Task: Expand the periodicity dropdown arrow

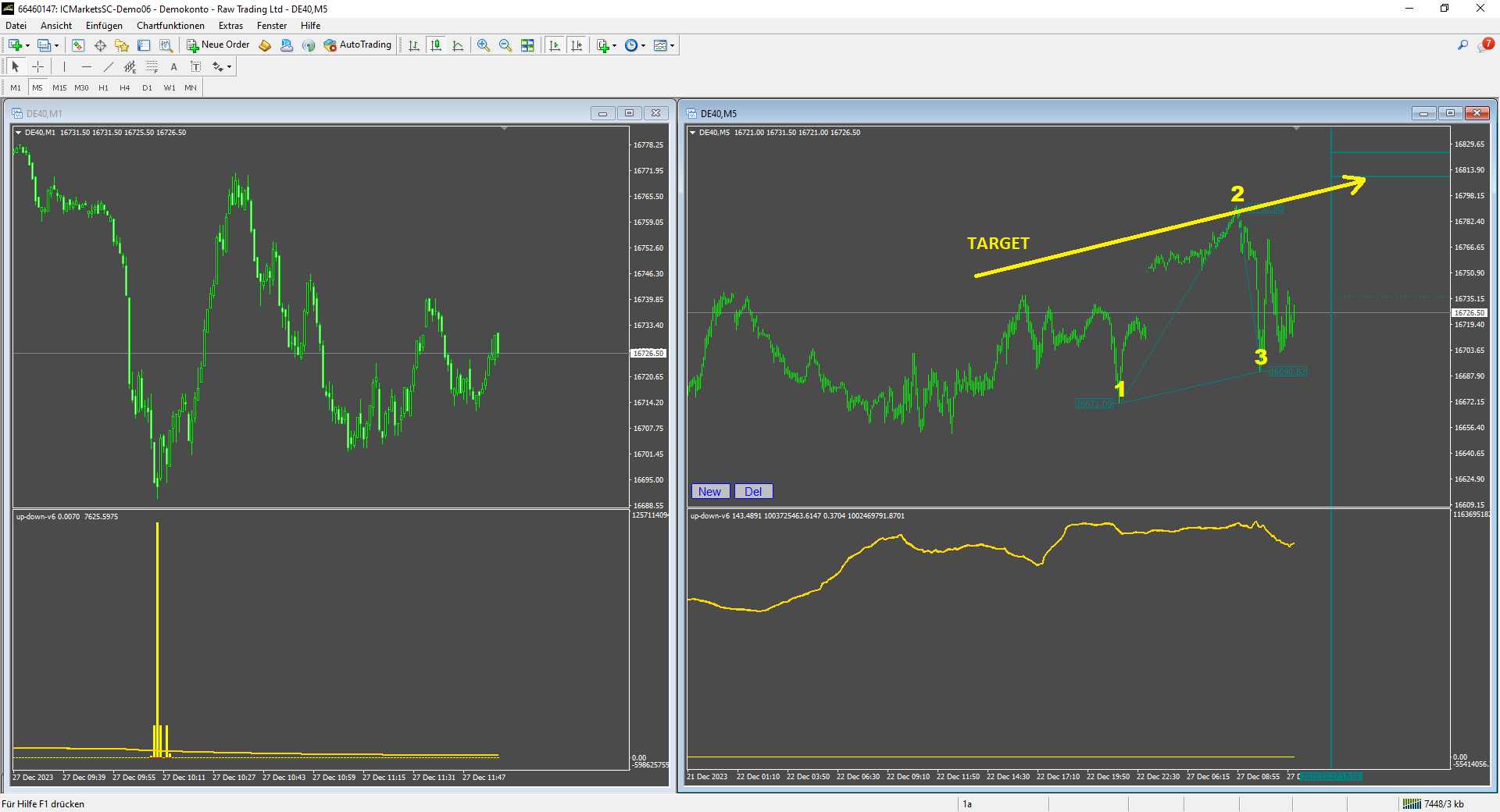Action: pos(643,45)
